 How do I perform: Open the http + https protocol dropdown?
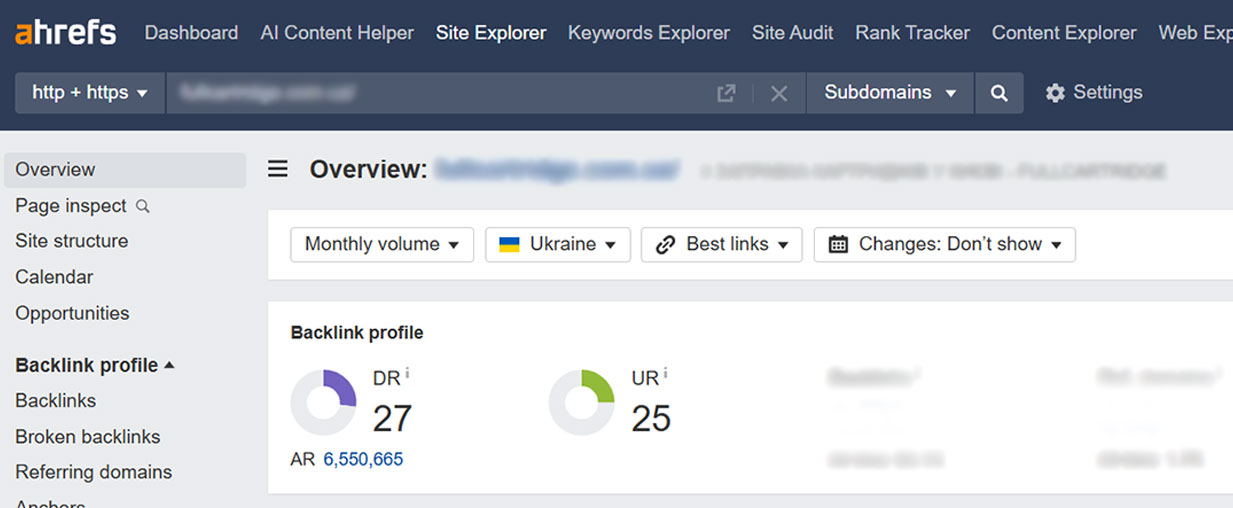click(90, 93)
